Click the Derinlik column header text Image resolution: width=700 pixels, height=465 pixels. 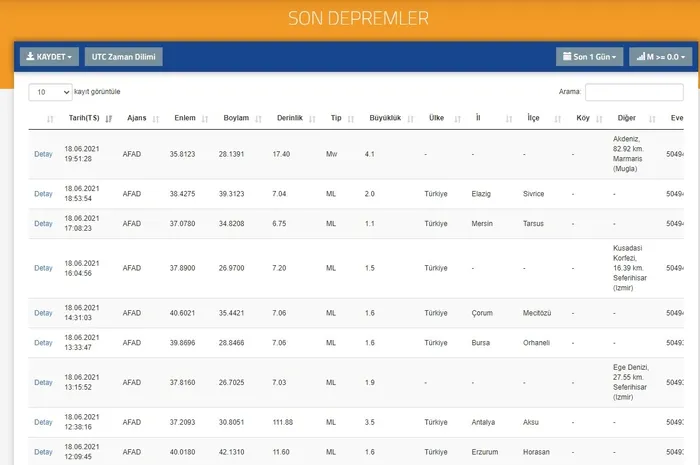pos(290,118)
